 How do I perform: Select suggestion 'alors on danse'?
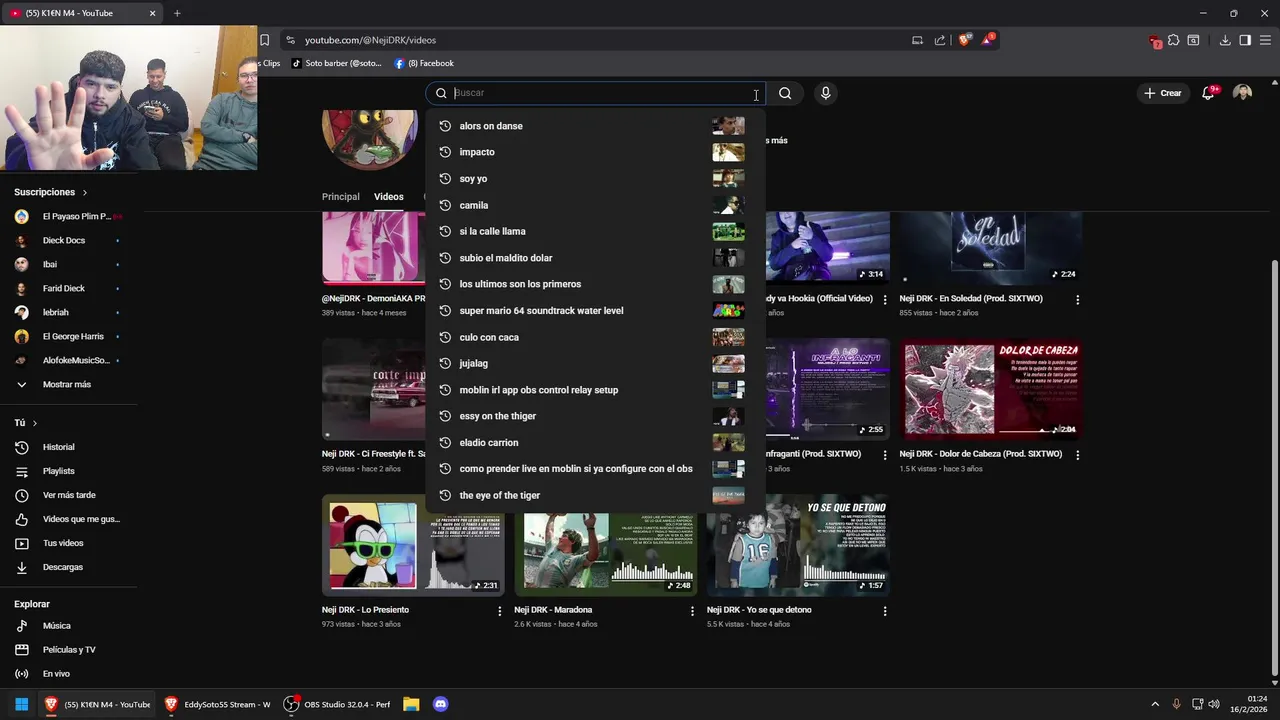(x=595, y=126)
